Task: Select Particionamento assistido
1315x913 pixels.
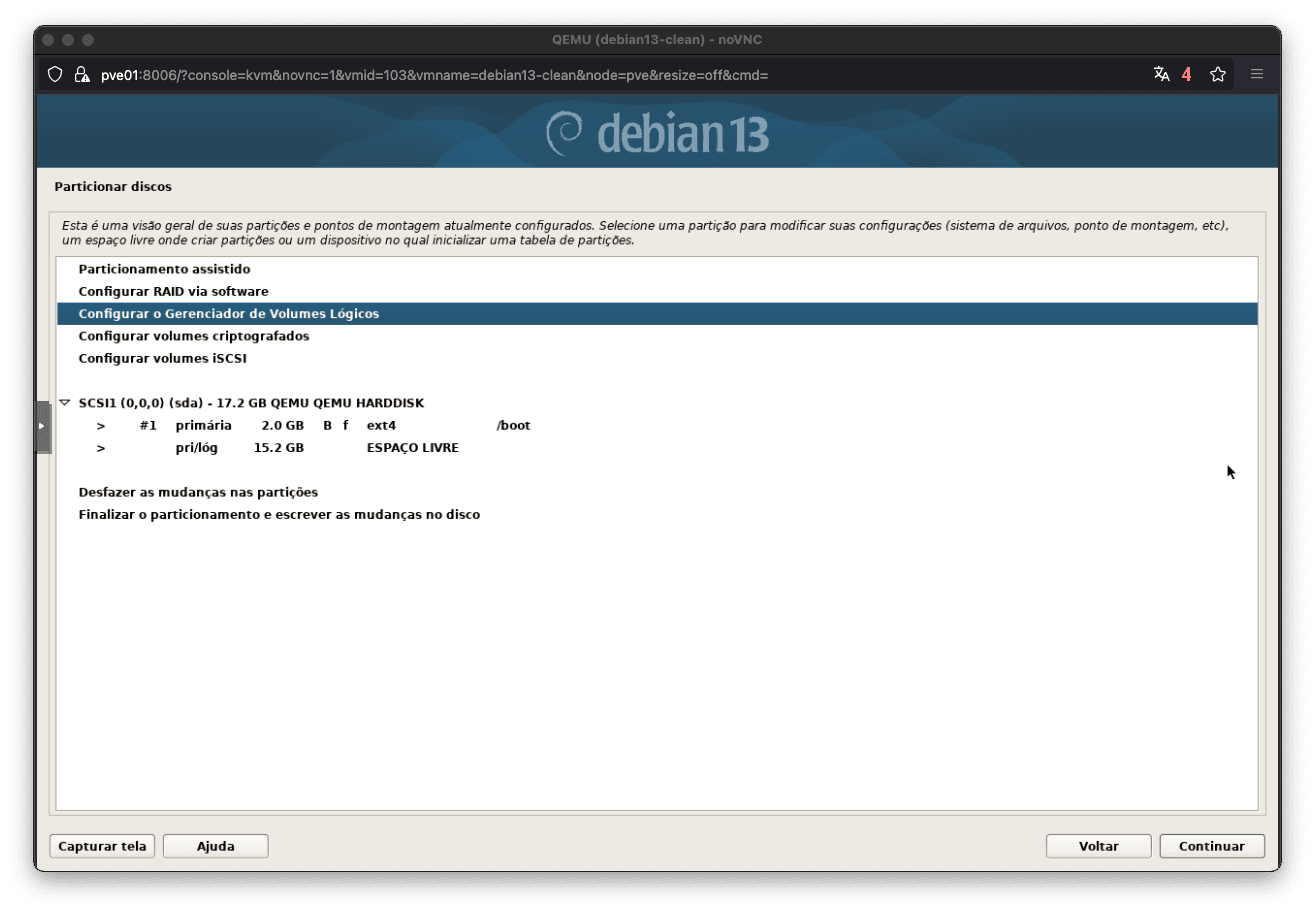Action: coord(657,269)
